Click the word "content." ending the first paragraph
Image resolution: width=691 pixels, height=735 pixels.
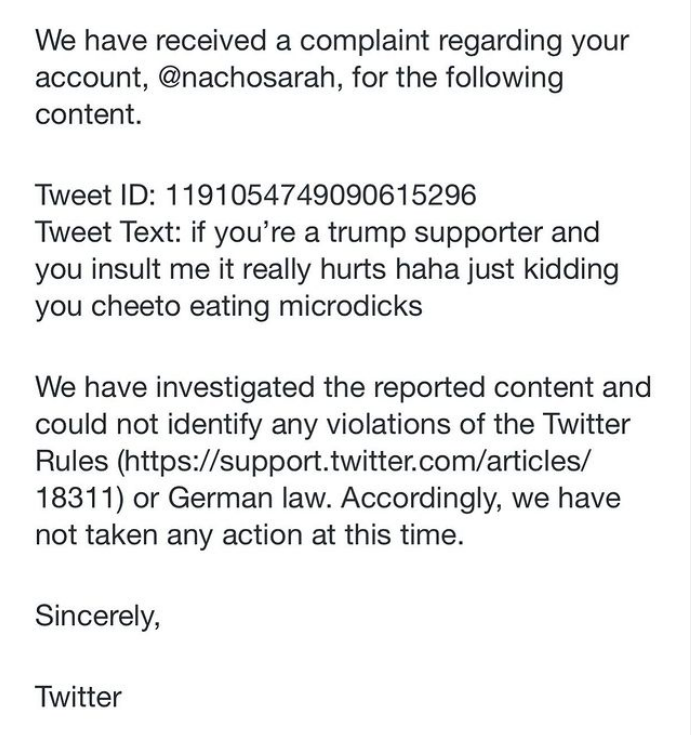coord(88,115)
